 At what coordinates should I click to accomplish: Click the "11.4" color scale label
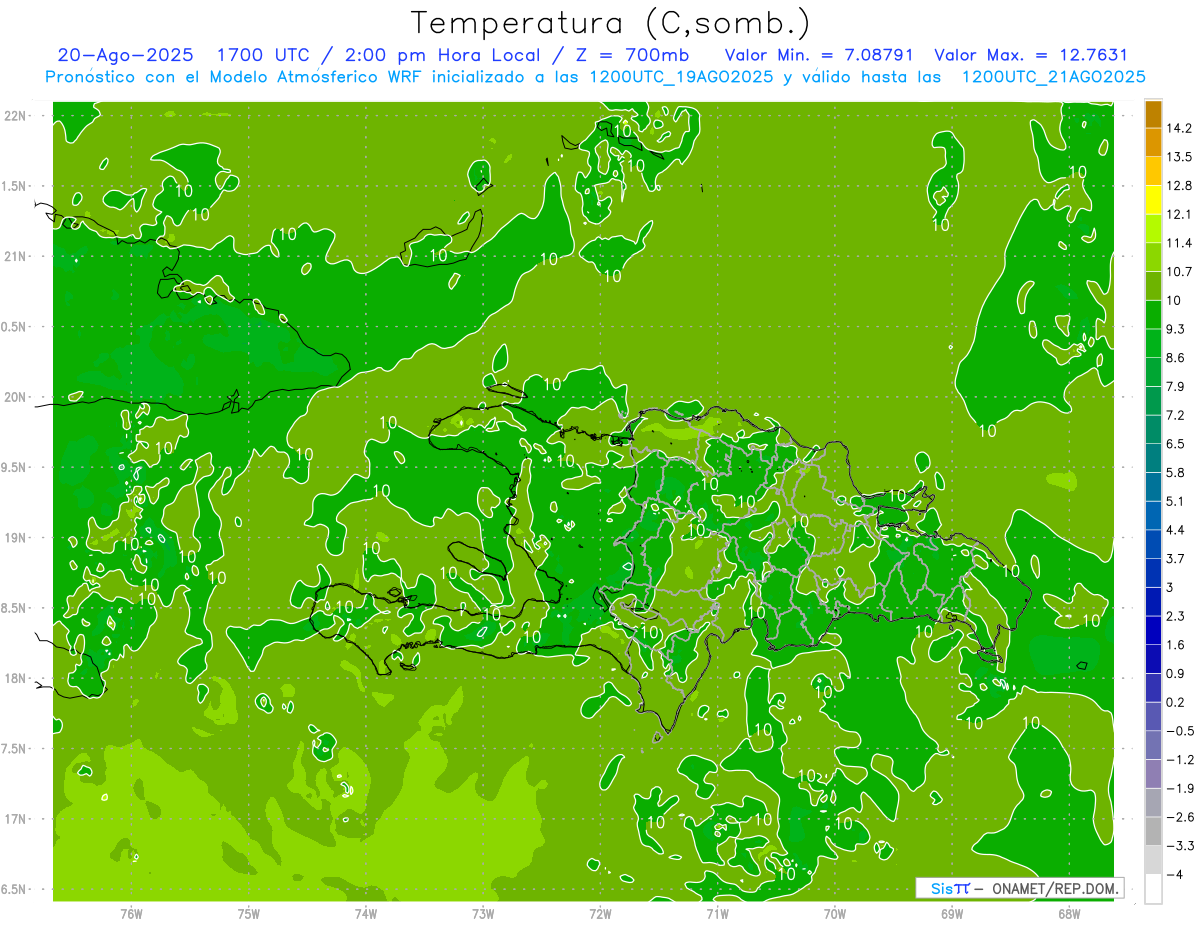click(1179, 243)
